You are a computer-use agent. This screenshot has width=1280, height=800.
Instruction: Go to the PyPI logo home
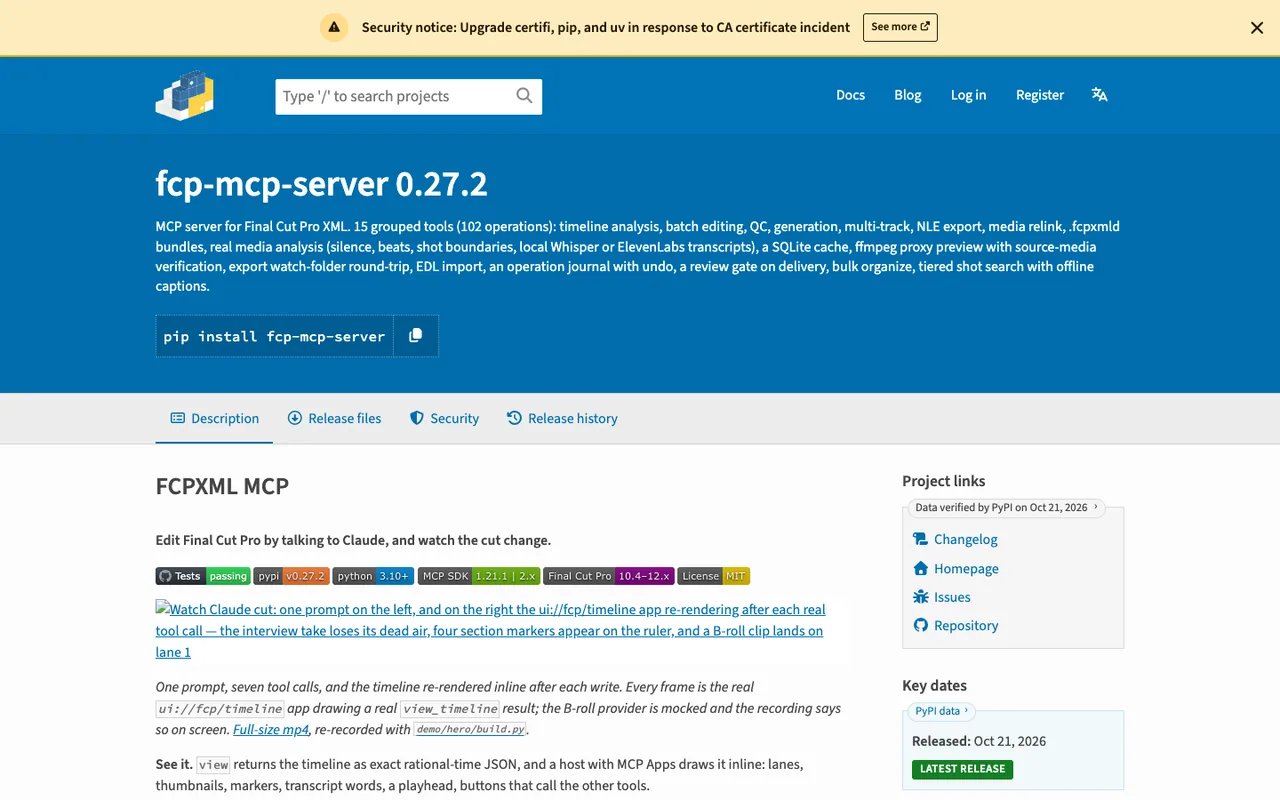(185, 95)
